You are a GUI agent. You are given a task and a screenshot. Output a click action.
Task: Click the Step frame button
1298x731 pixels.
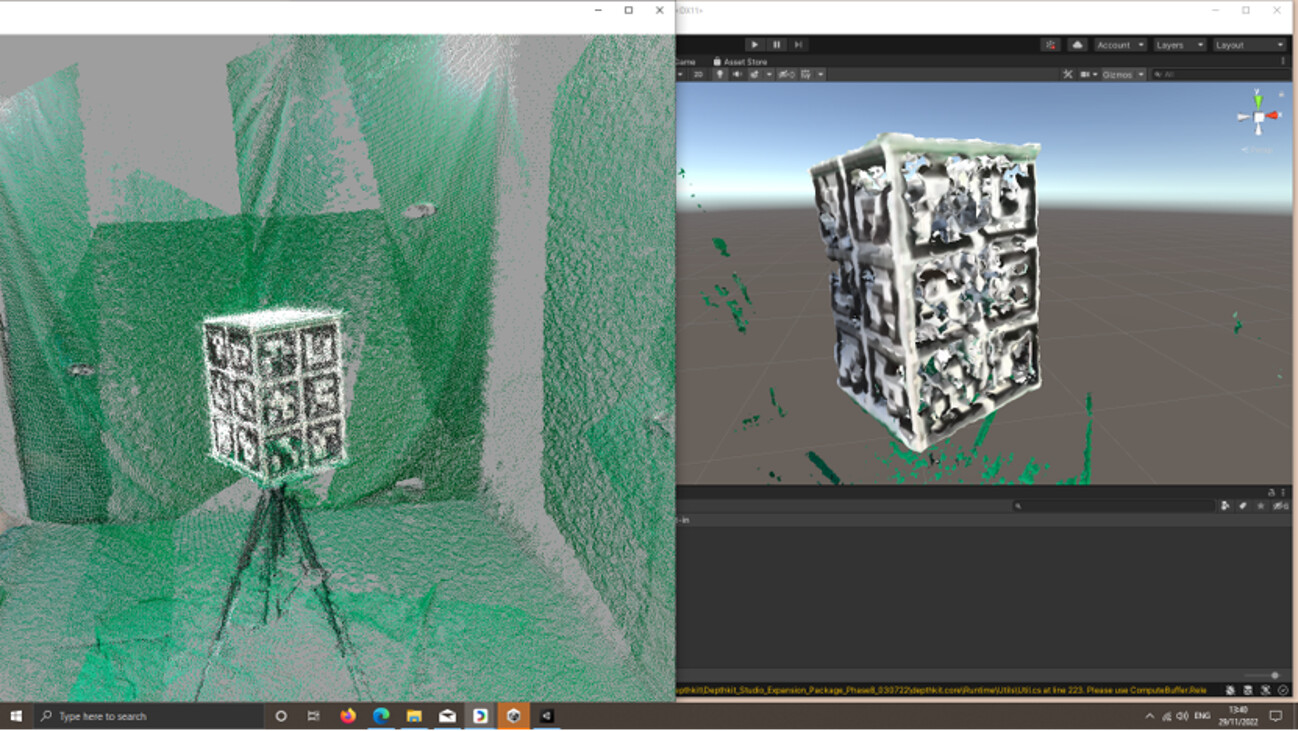click(x=798, y=45)
